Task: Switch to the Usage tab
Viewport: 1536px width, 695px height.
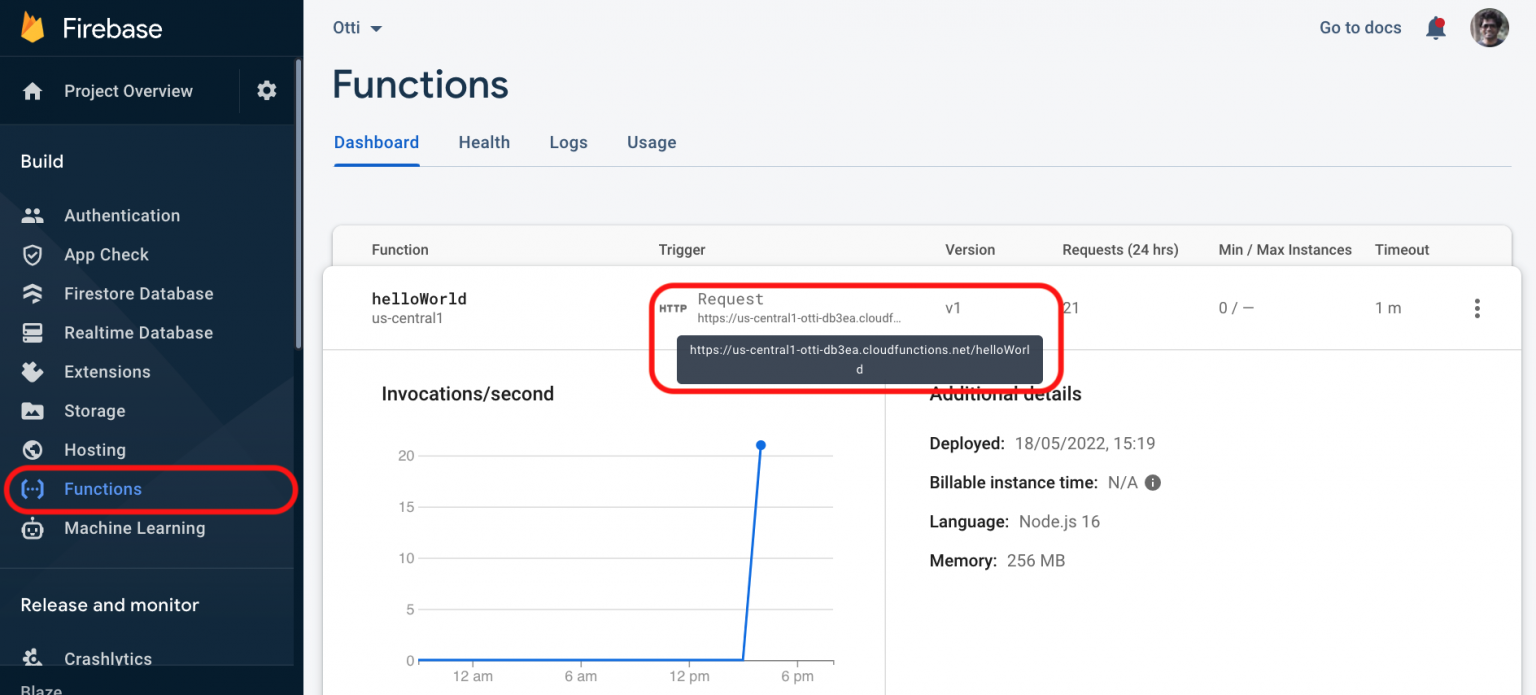Action: pyautogui.click(x=651, y=143)
